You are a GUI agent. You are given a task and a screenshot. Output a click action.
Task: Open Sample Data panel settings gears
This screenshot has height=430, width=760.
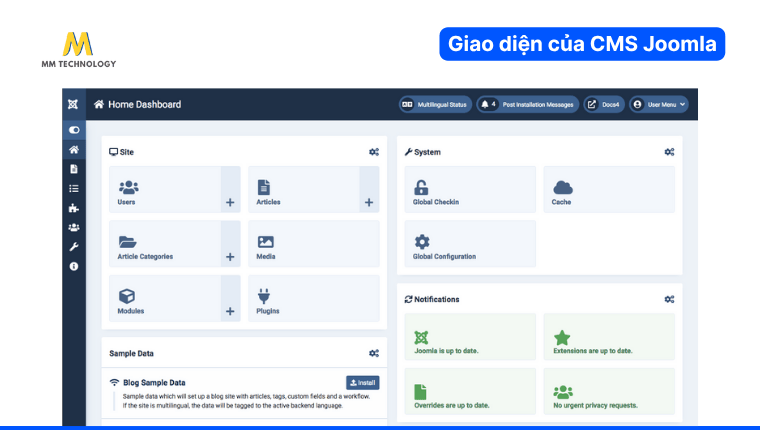click(374, 353)
